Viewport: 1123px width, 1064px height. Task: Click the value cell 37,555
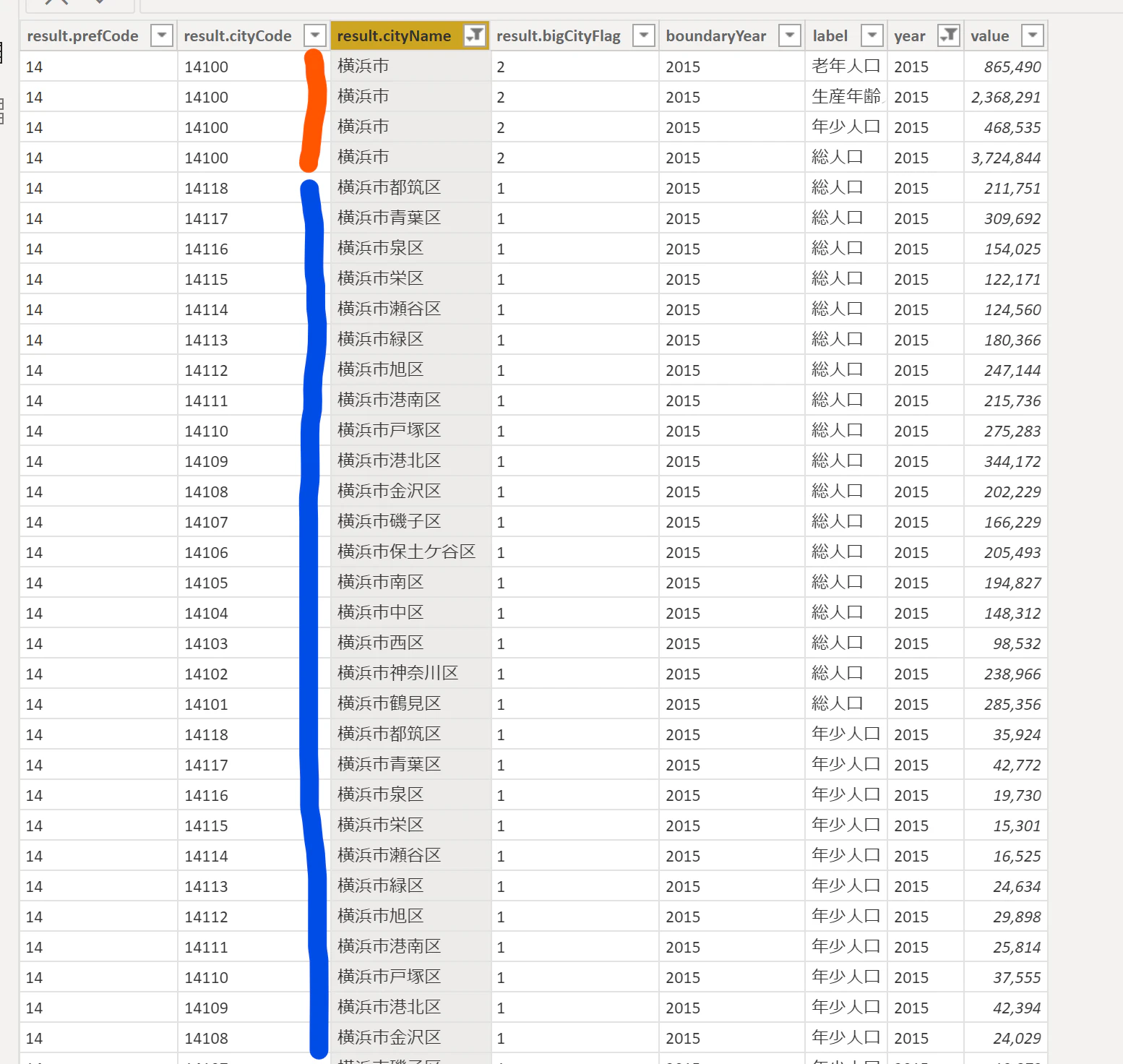[x=1005, y=977]
